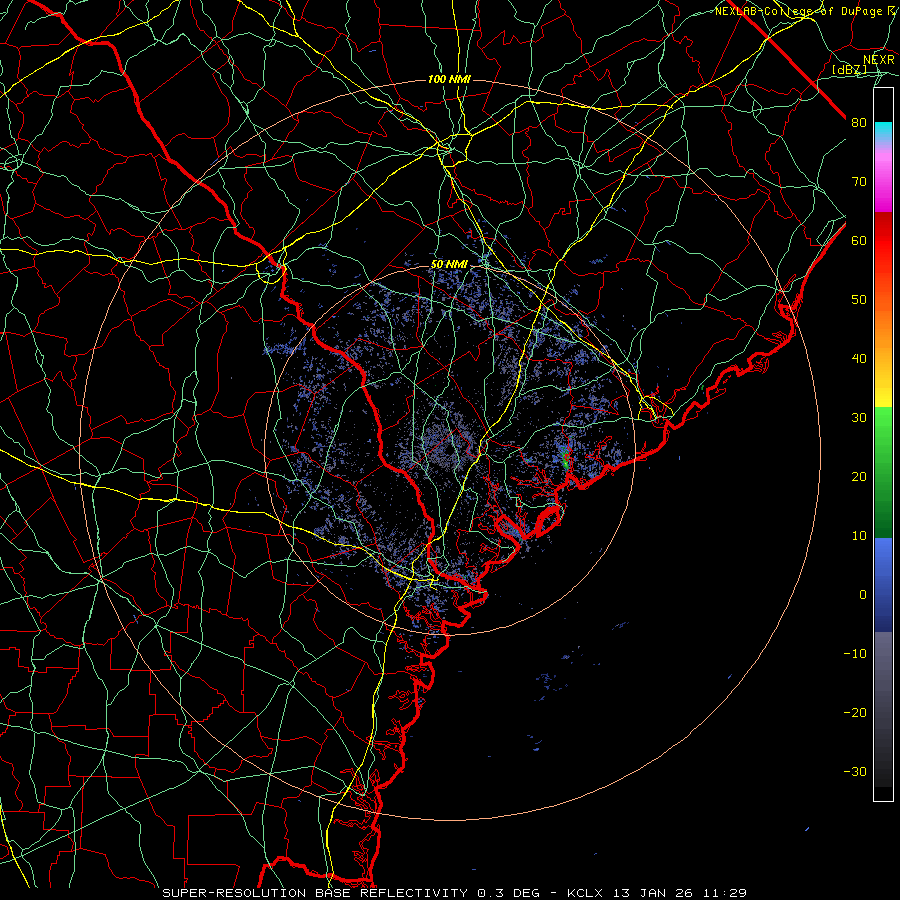This screenshot has height=900, width=900.
Task: Click the '50 NMI' range ring label
Action: coord(449,265)
